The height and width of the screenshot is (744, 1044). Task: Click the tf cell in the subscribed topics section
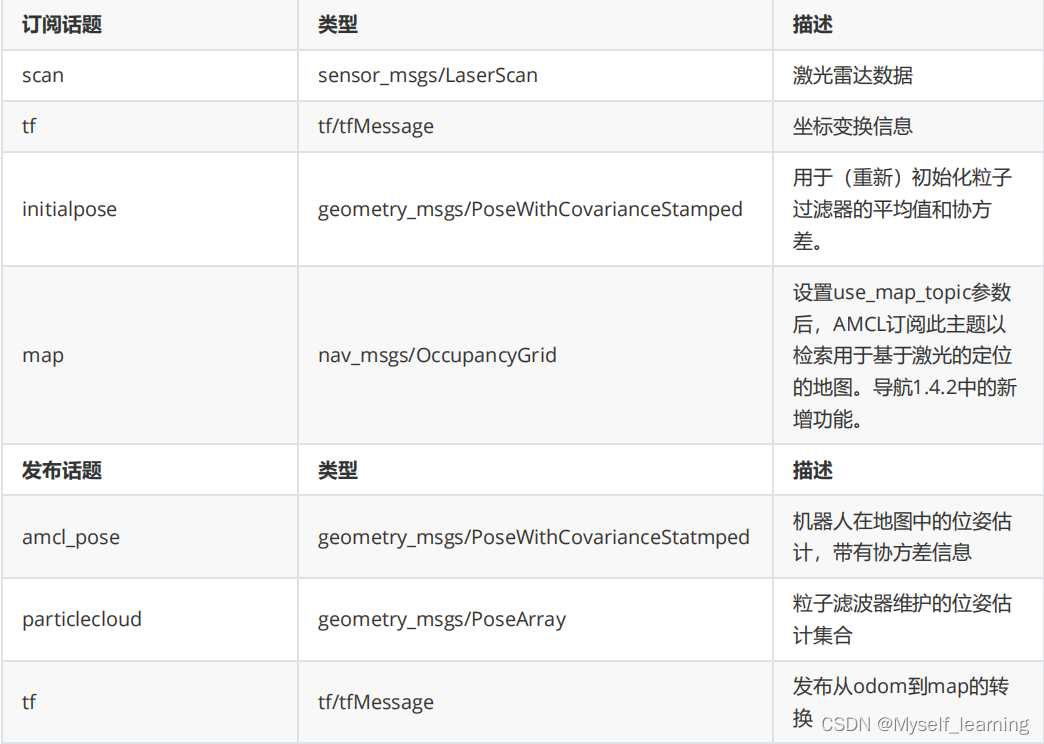[150, 127]
